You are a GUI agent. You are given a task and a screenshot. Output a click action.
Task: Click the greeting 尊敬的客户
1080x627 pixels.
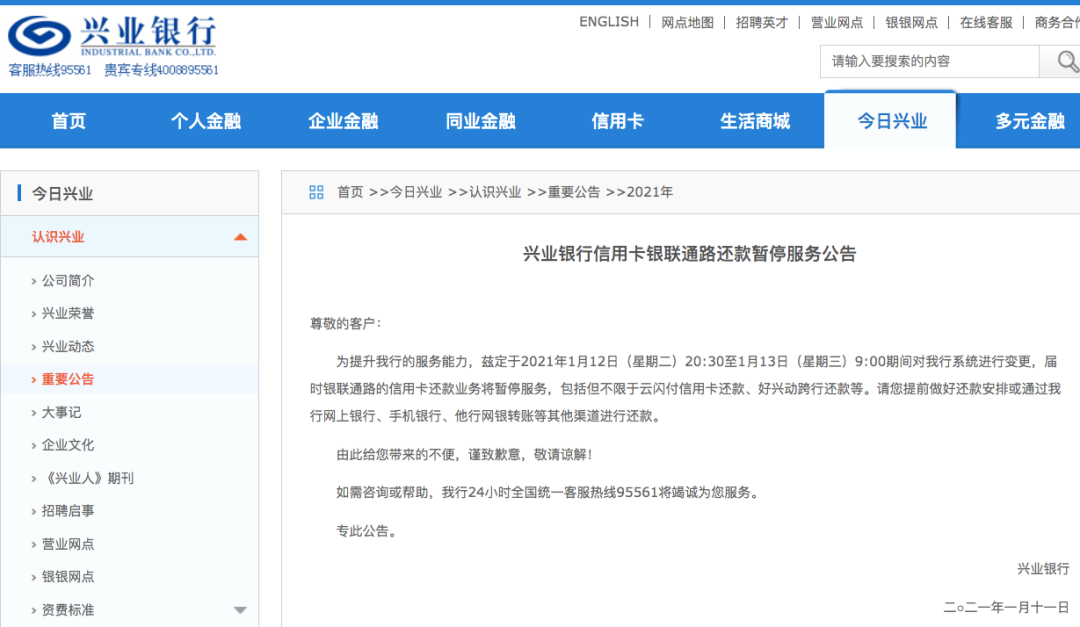pos(346,324)
